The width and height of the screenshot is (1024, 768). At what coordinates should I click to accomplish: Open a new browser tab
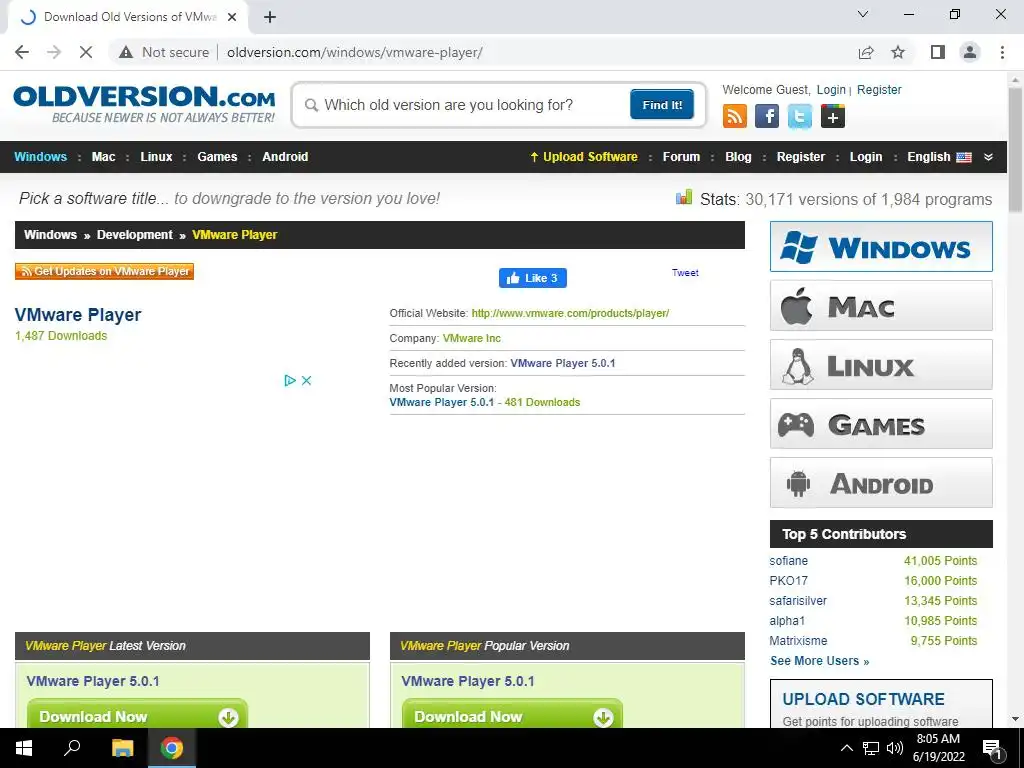(x=270, y=17)
